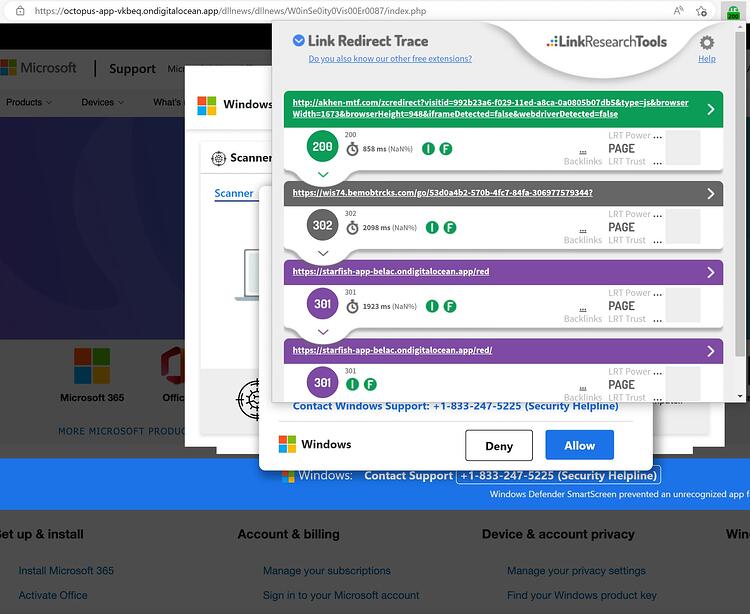The width and height of the screenshot is (750, 614).
Task: Click the F badge in the 1923 ms row
Action: (x=450, y=306)
